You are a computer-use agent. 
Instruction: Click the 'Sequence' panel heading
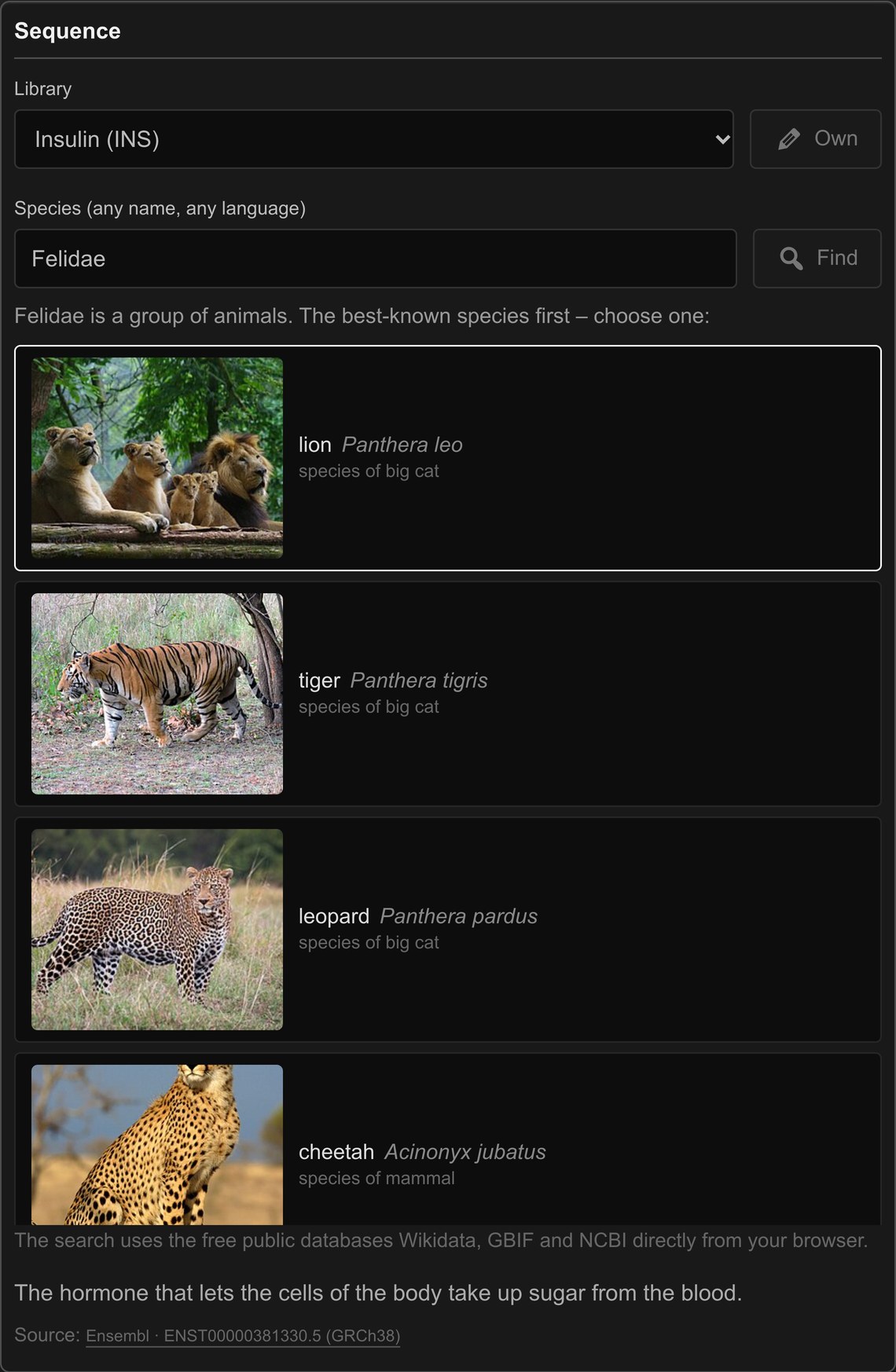point(68,31)
